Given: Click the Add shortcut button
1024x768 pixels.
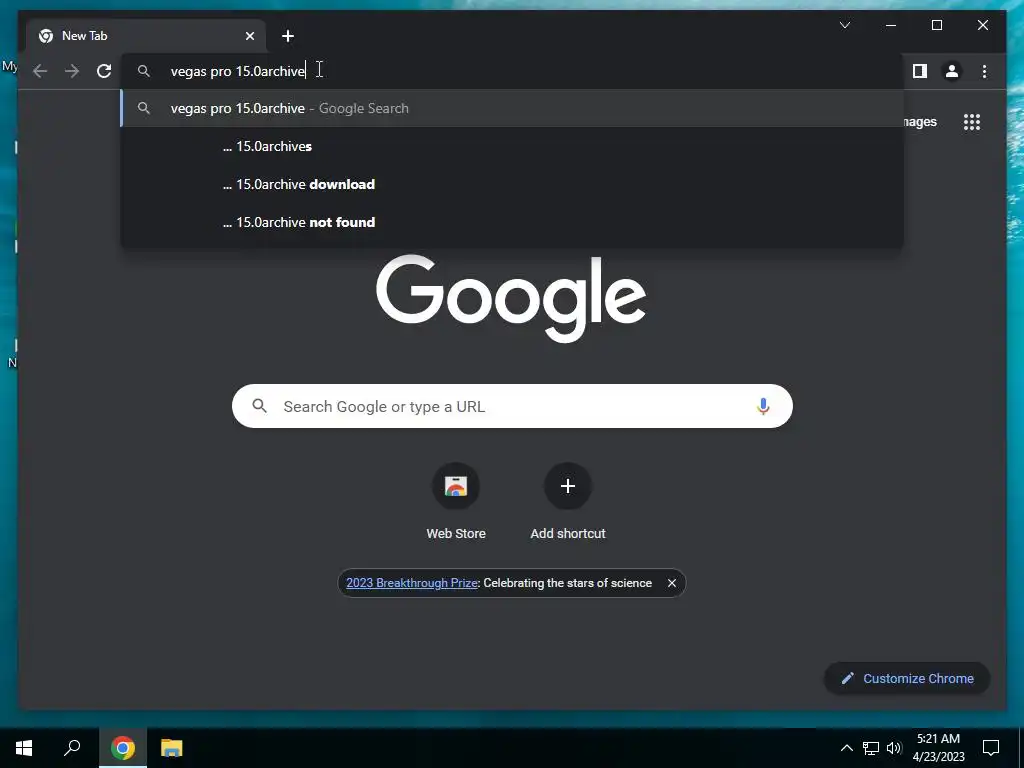Looking at the screenshot, I should coord(568,503).
